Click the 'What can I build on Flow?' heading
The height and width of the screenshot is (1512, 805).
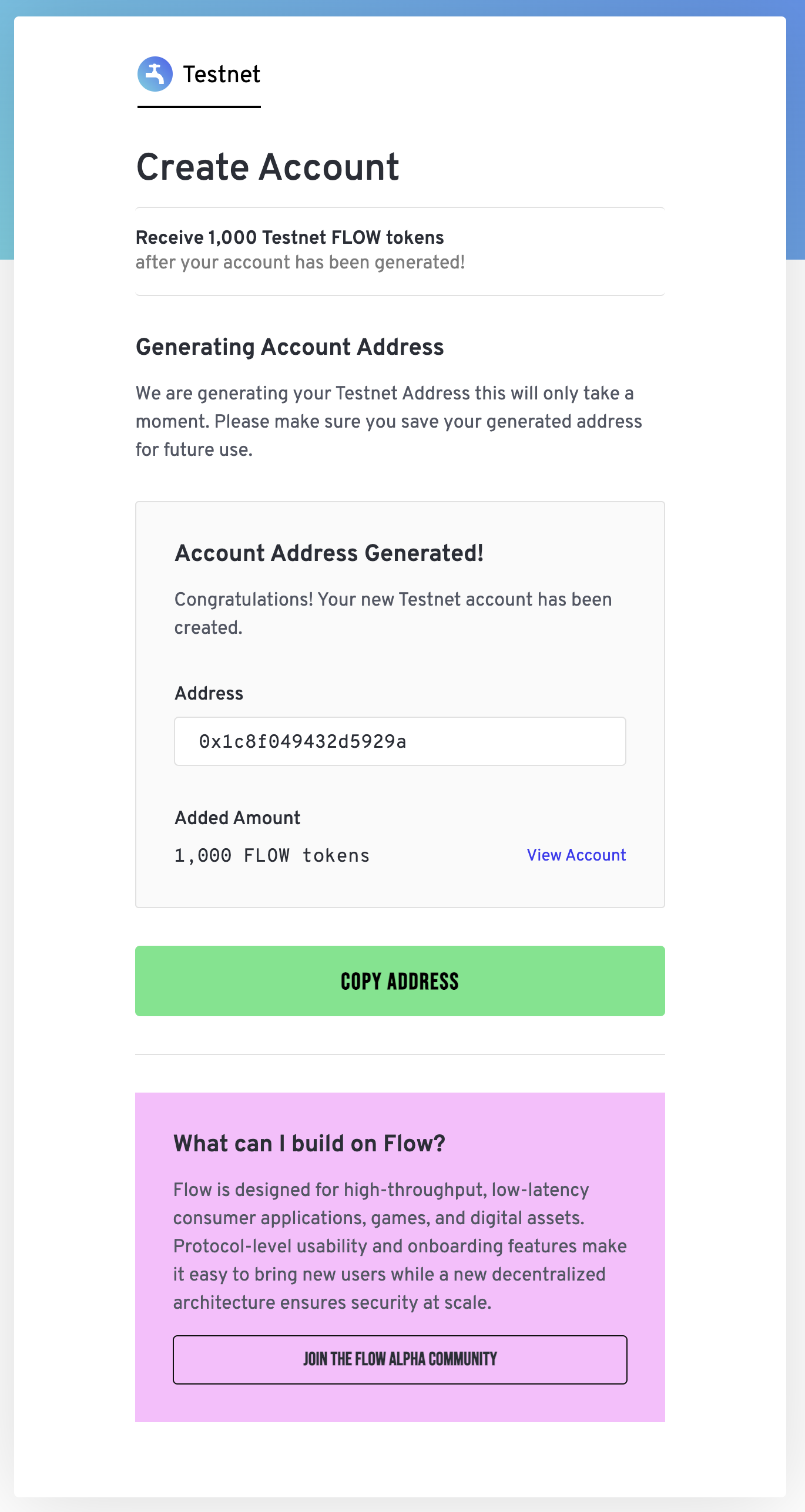pyautogui.click(x=309, y=1144)
